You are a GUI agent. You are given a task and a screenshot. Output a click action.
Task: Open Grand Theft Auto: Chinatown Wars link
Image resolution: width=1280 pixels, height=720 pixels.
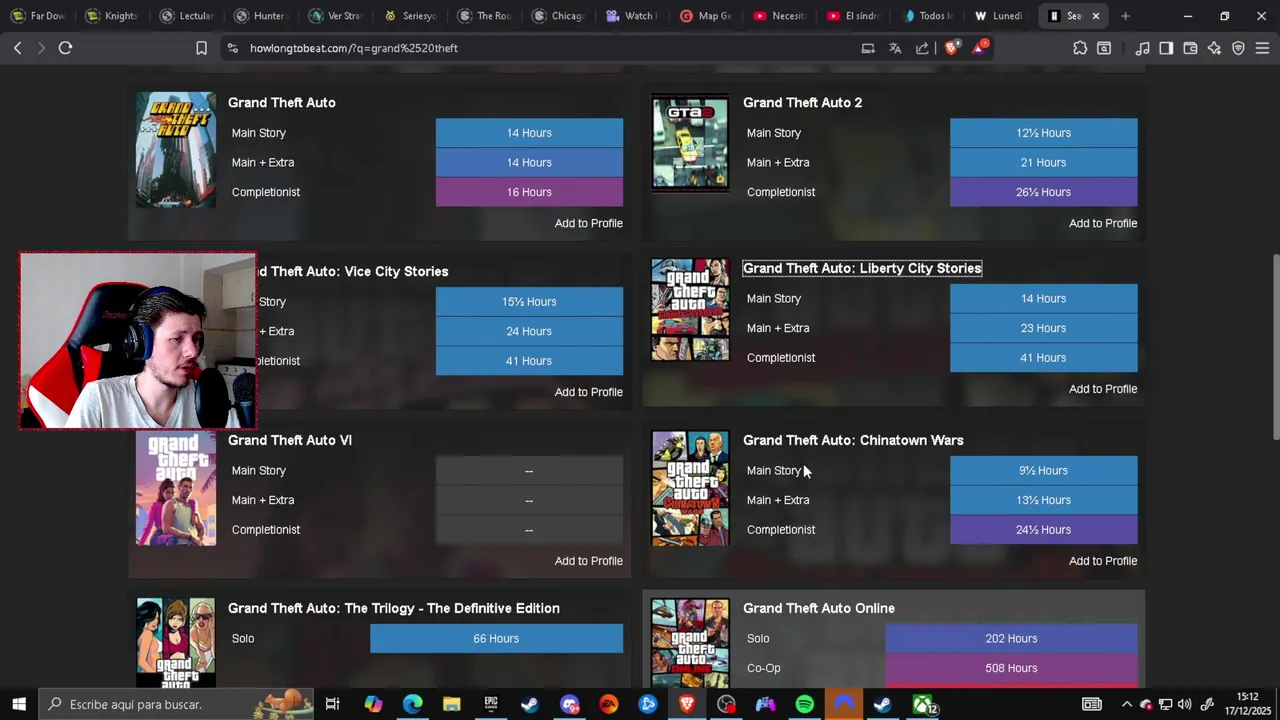pos(853,440)
